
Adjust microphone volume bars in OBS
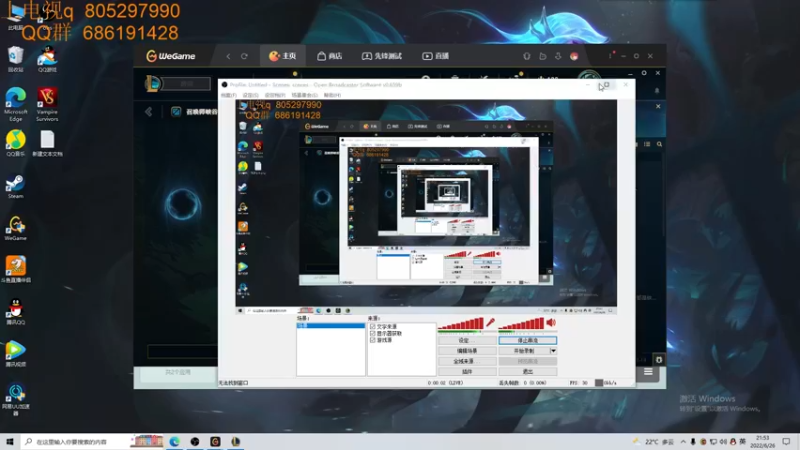click(461, 323)
